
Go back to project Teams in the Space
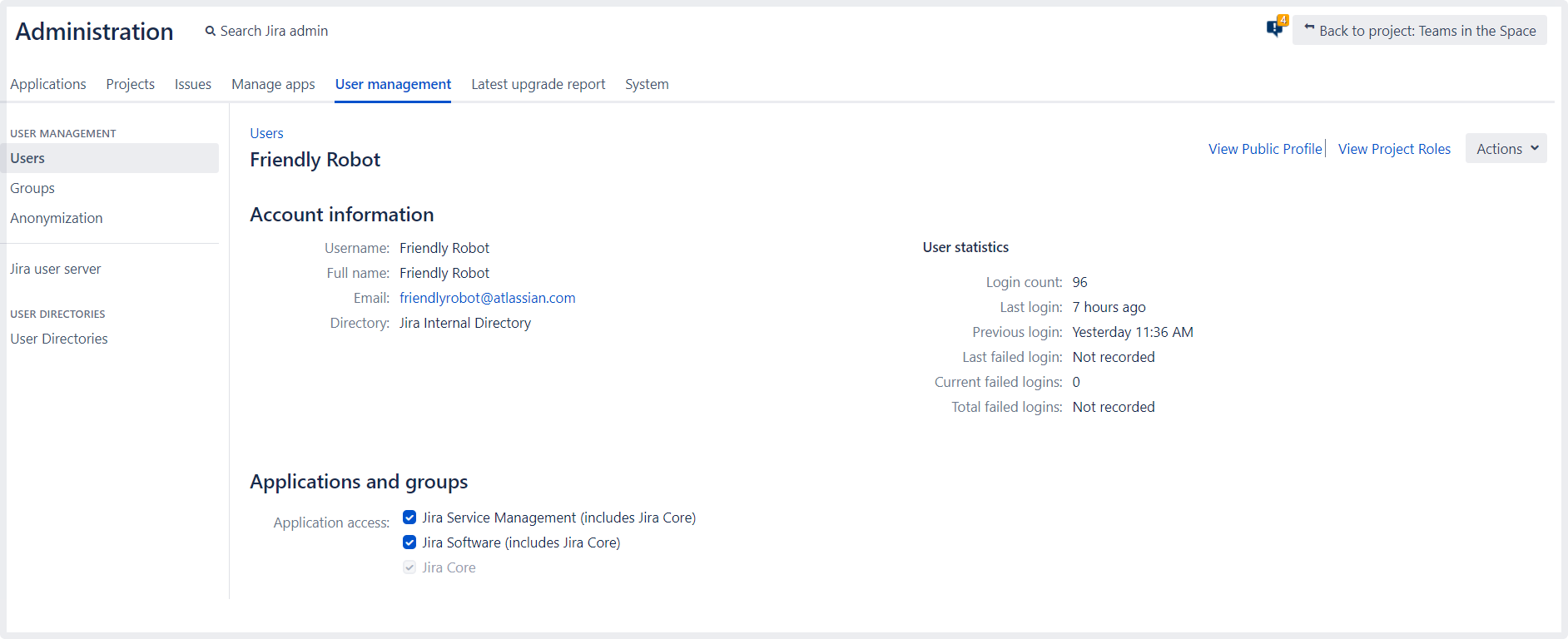tap(1419, 31)
